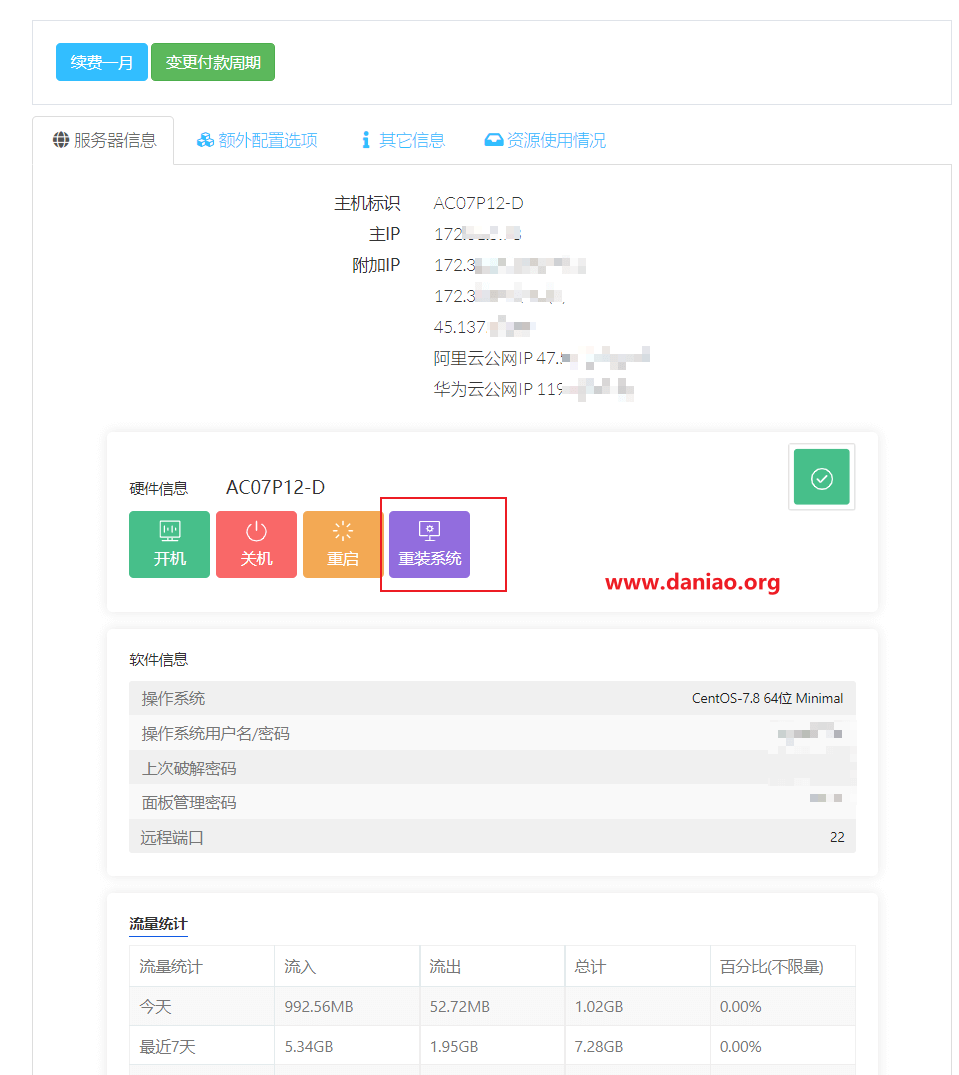Click the green checkmark status icon
Viewport: 959px width, 1075px height.
click(x=821, y=477)
